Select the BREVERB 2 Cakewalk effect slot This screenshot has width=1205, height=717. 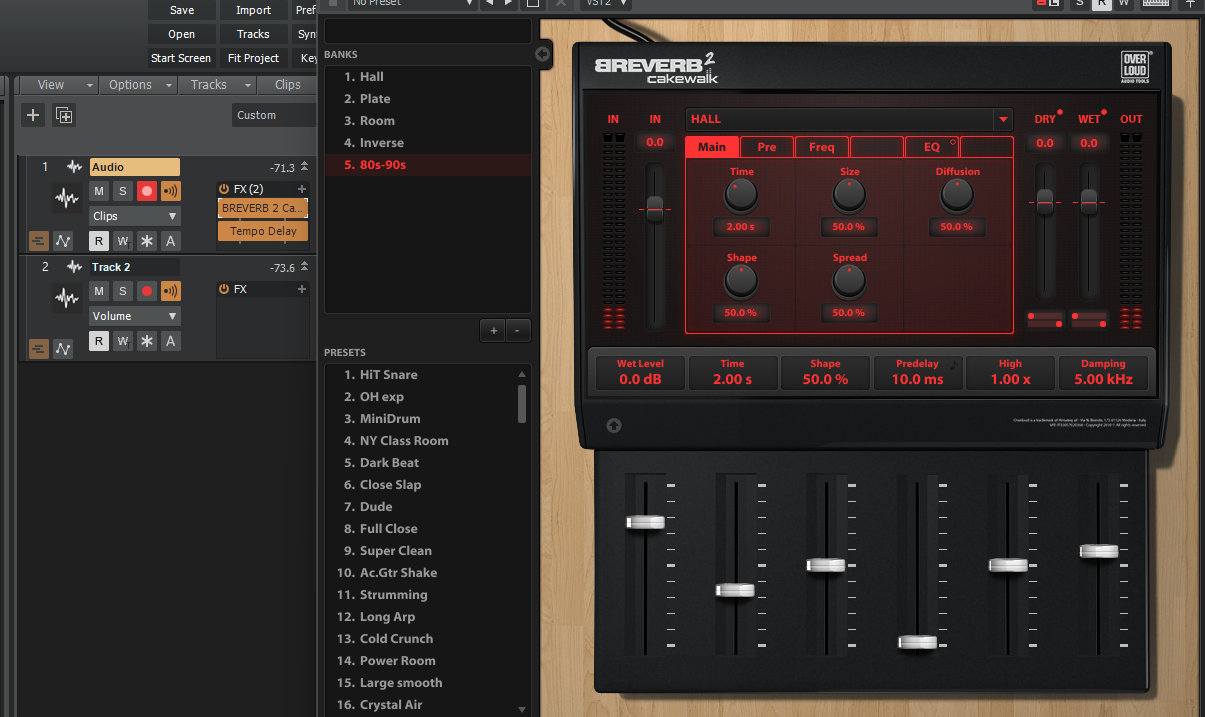(263, 208)
